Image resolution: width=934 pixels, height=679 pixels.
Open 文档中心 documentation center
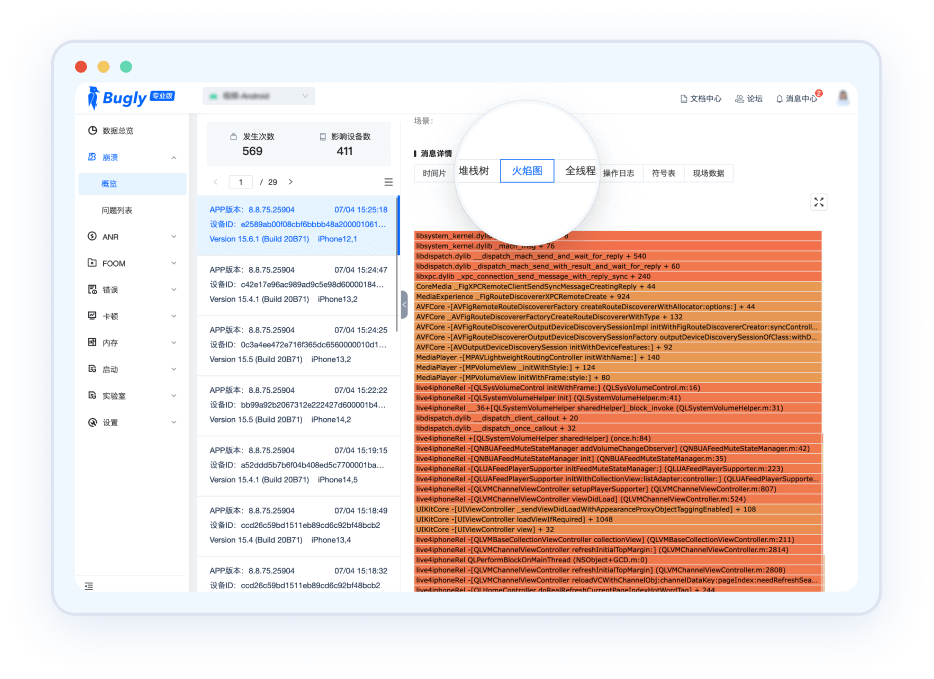(x=703, y=98)
